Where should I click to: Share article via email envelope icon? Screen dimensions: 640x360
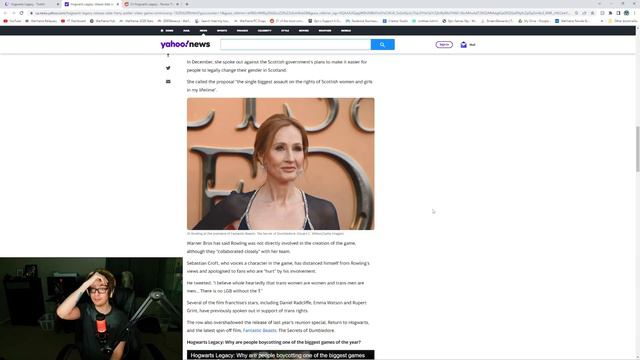point(168,82)
